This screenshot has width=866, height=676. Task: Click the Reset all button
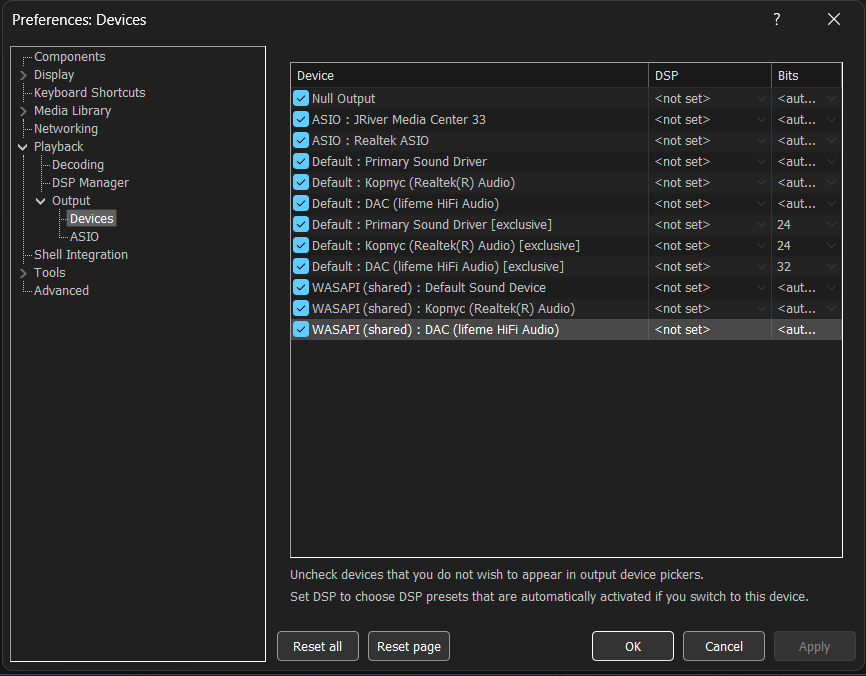click(x=317, y=647)
